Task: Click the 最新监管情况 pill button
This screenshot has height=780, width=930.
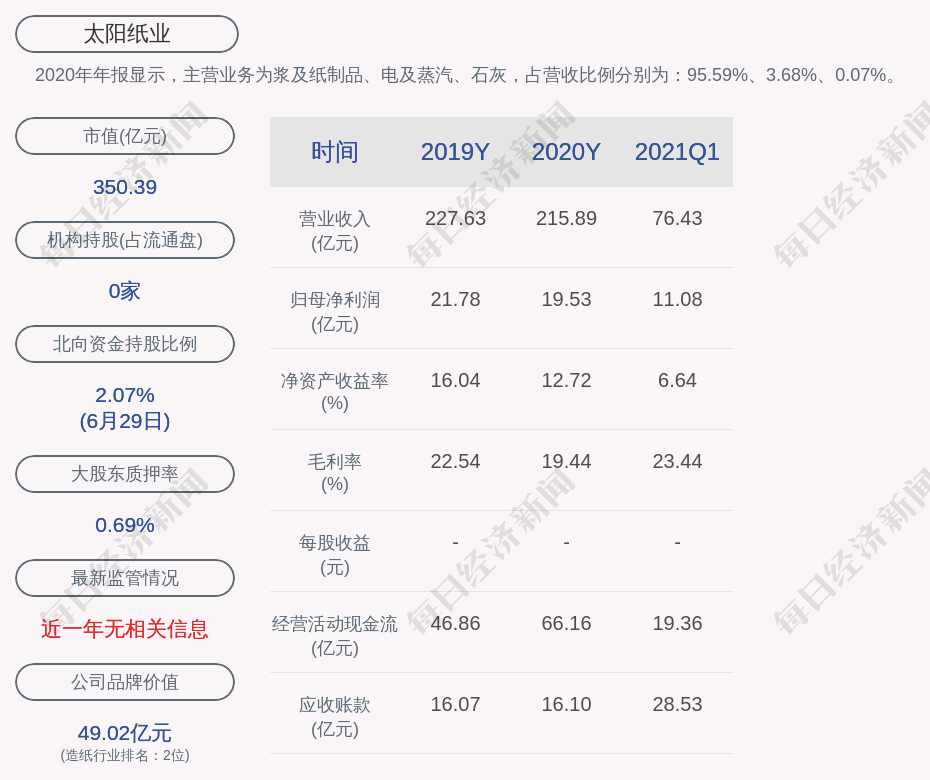Action: click(x=125, y=578)
